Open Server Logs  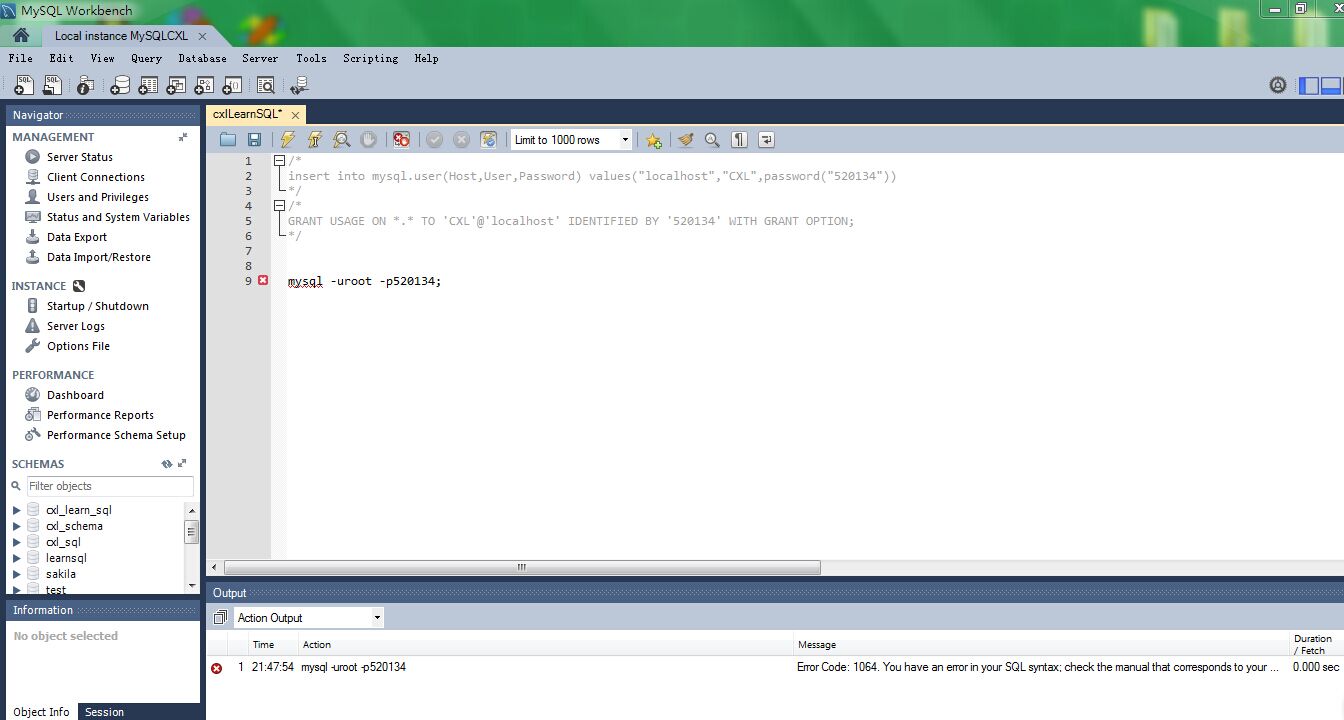click(76, 326)
